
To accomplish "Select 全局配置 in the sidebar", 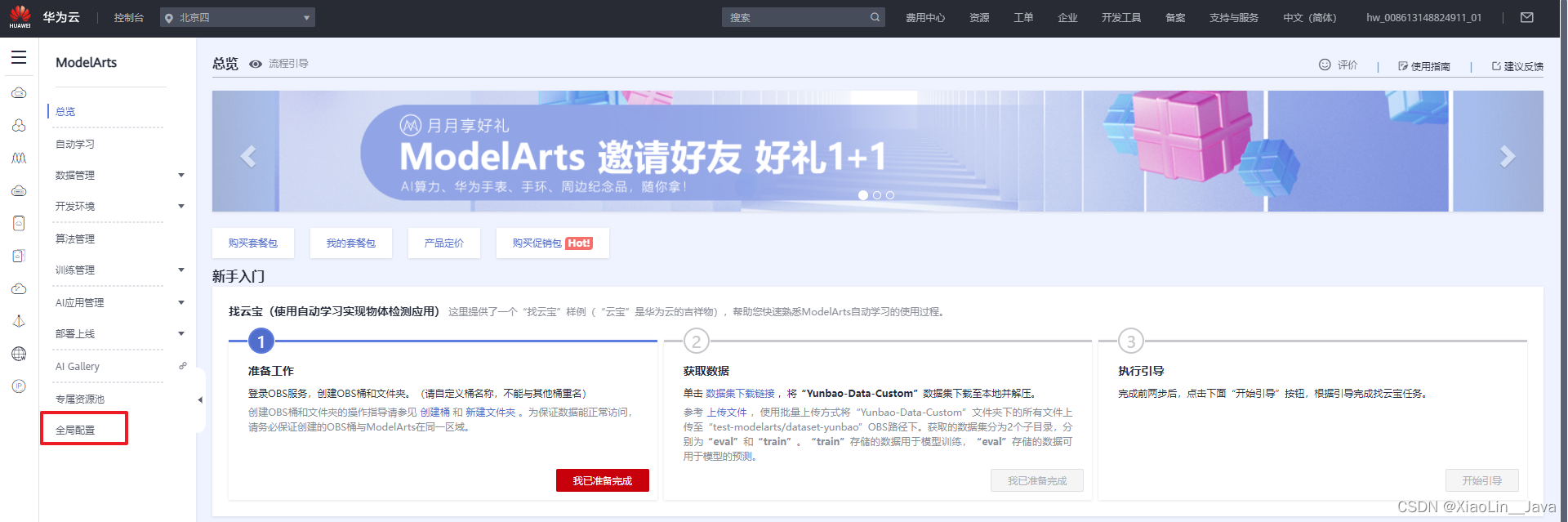I will [75, 430].
